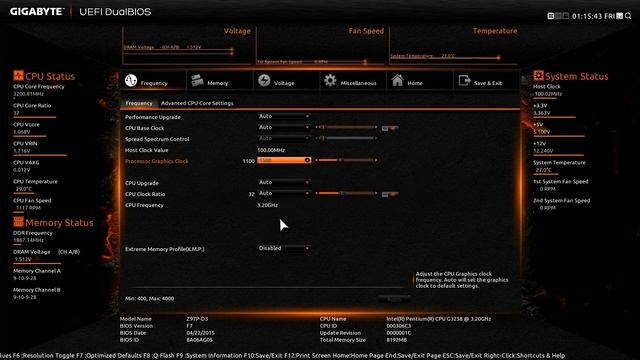This screenshot has width=640, height=360.
Task: Click CPU Clock Ratio slider increase arrow
Action: coord(376,193)
